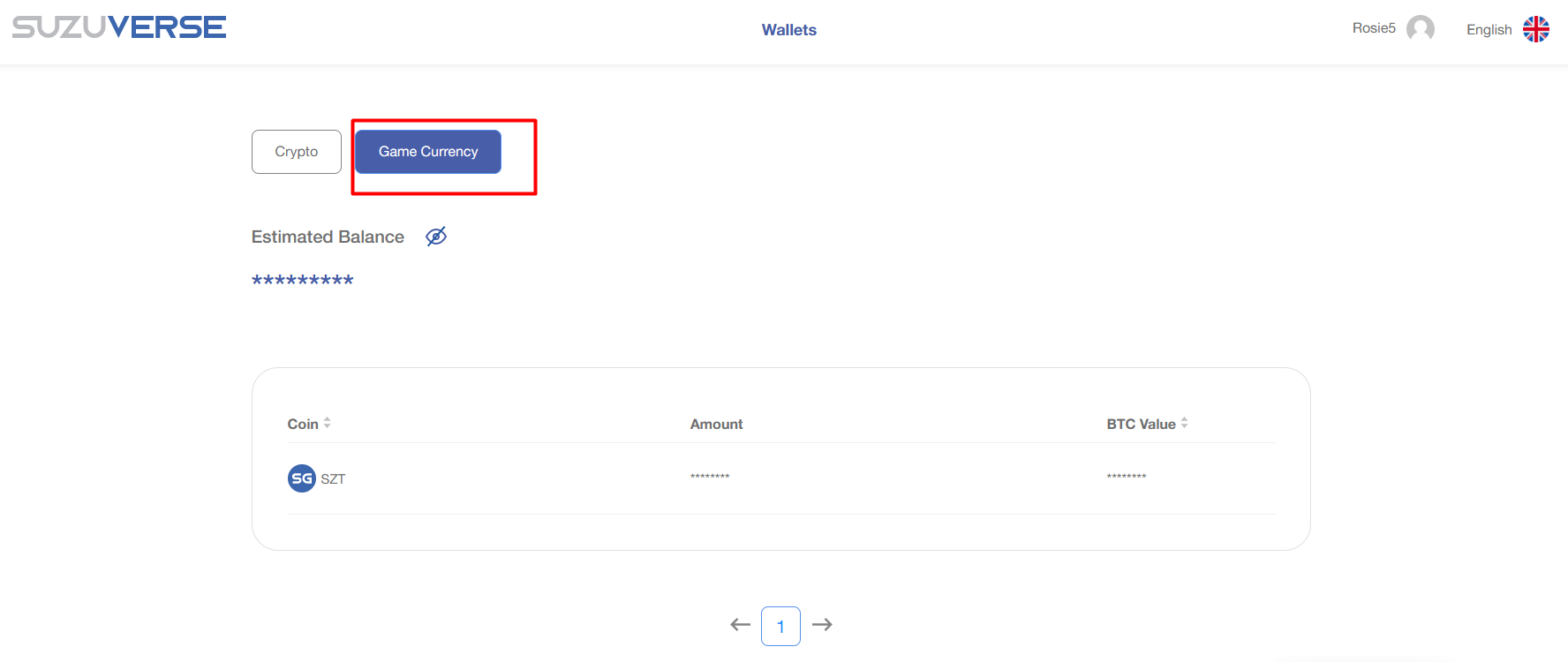Go to next page with right arrow
This screenshot has width=1568, height=662.
(x=822, y=625)
